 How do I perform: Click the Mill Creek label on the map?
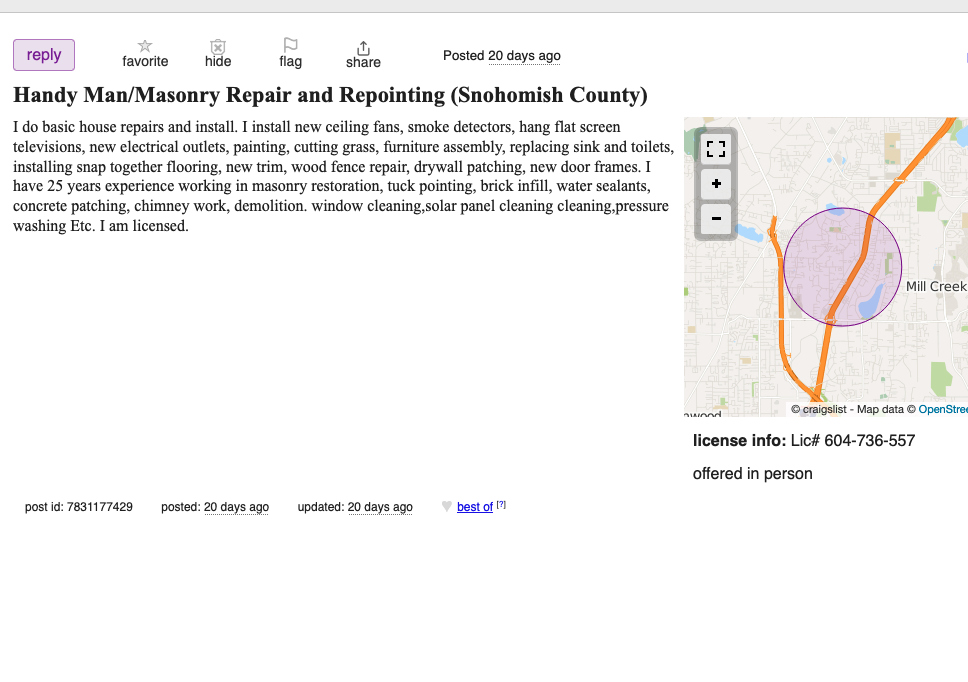(935, 286)
